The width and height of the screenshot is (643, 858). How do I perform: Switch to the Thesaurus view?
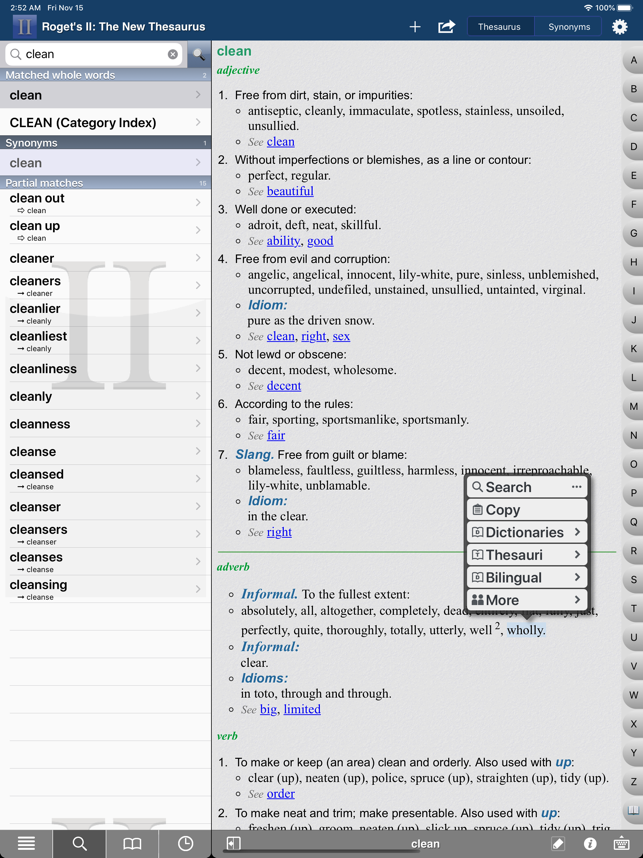coord(499,27)
